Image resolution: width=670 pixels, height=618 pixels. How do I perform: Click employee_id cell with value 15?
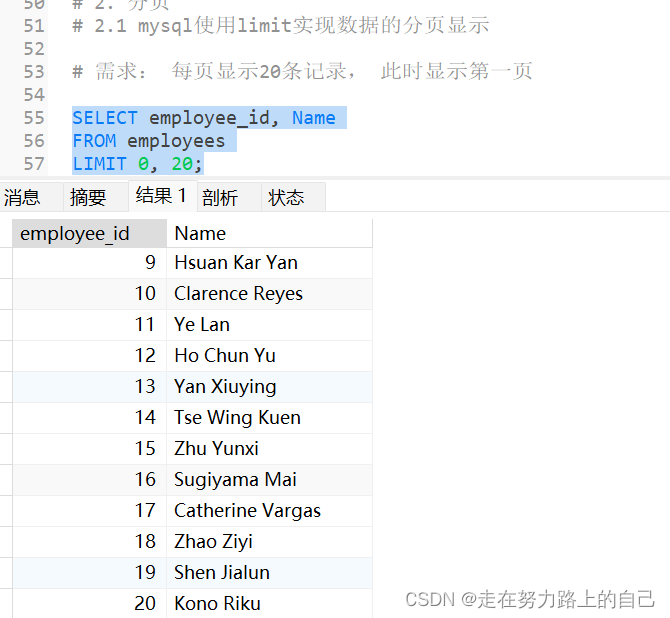[89, 449]
